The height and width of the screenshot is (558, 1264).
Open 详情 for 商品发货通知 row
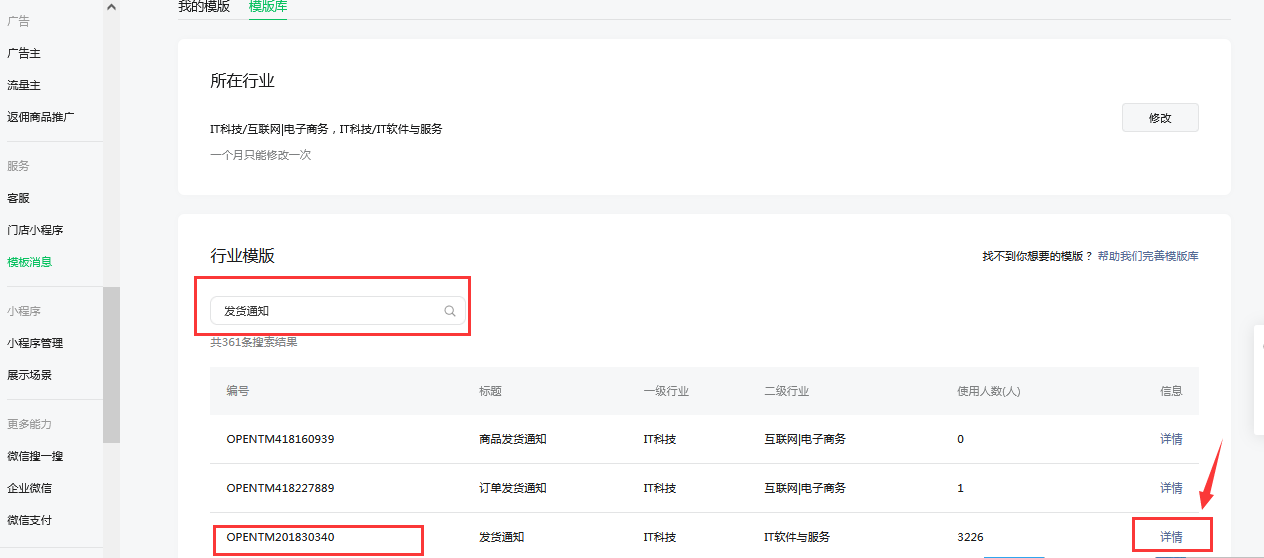coord(1171,439)
